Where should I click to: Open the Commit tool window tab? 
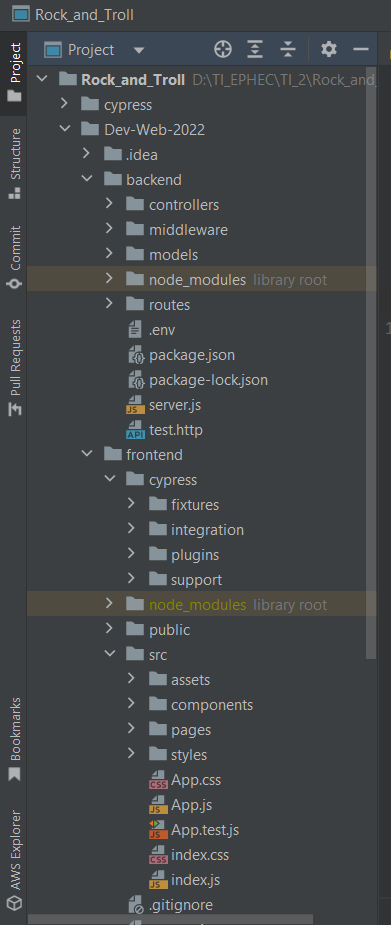pyautogui.click(x=14, y=257)
